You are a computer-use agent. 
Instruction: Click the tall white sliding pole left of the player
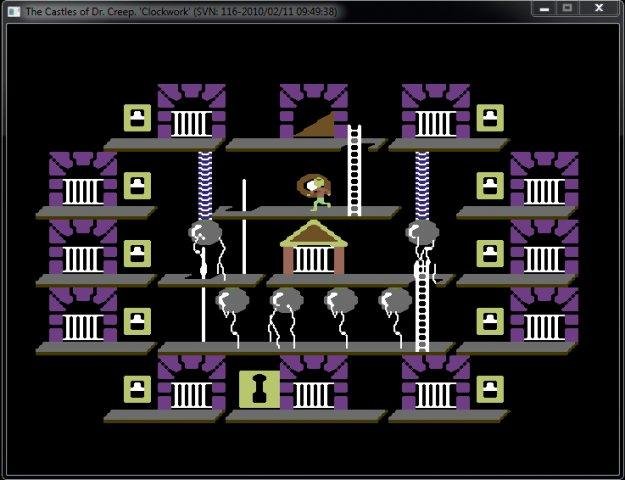(243, 227)
